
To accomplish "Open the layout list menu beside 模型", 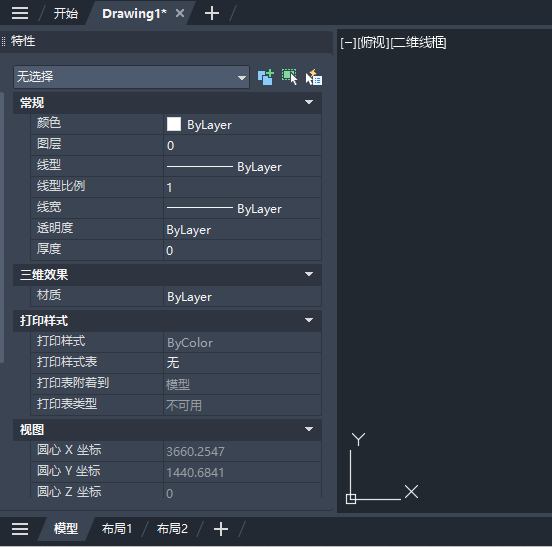I will click(20, 529).
